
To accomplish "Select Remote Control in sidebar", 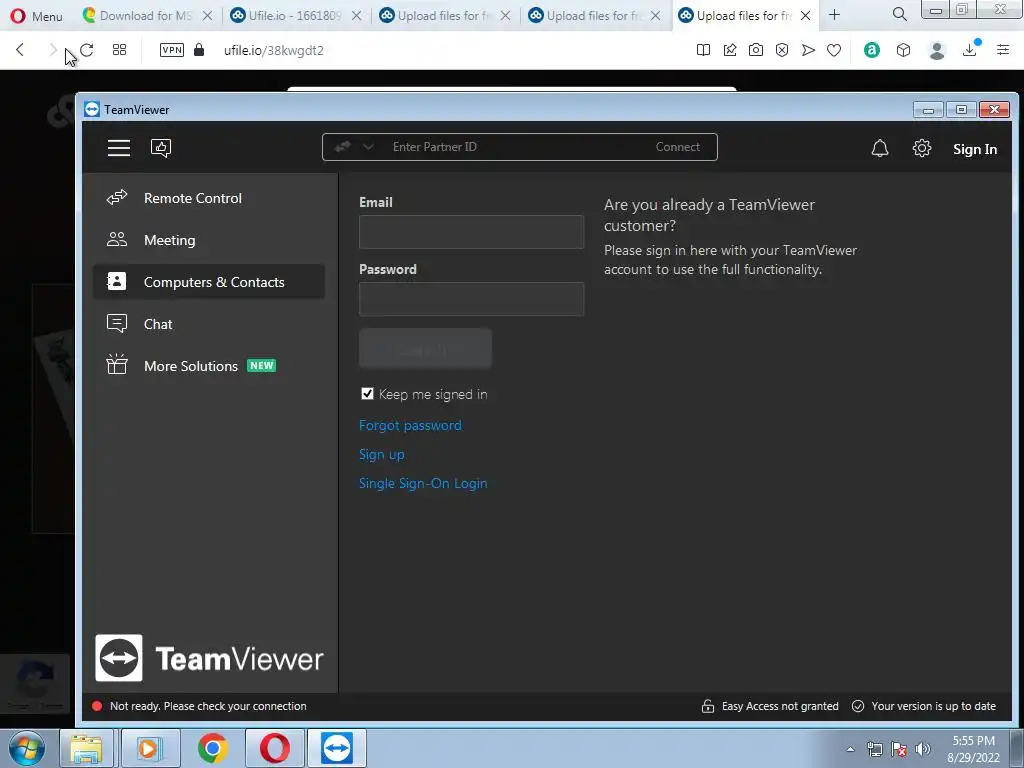I will (209, 198).
